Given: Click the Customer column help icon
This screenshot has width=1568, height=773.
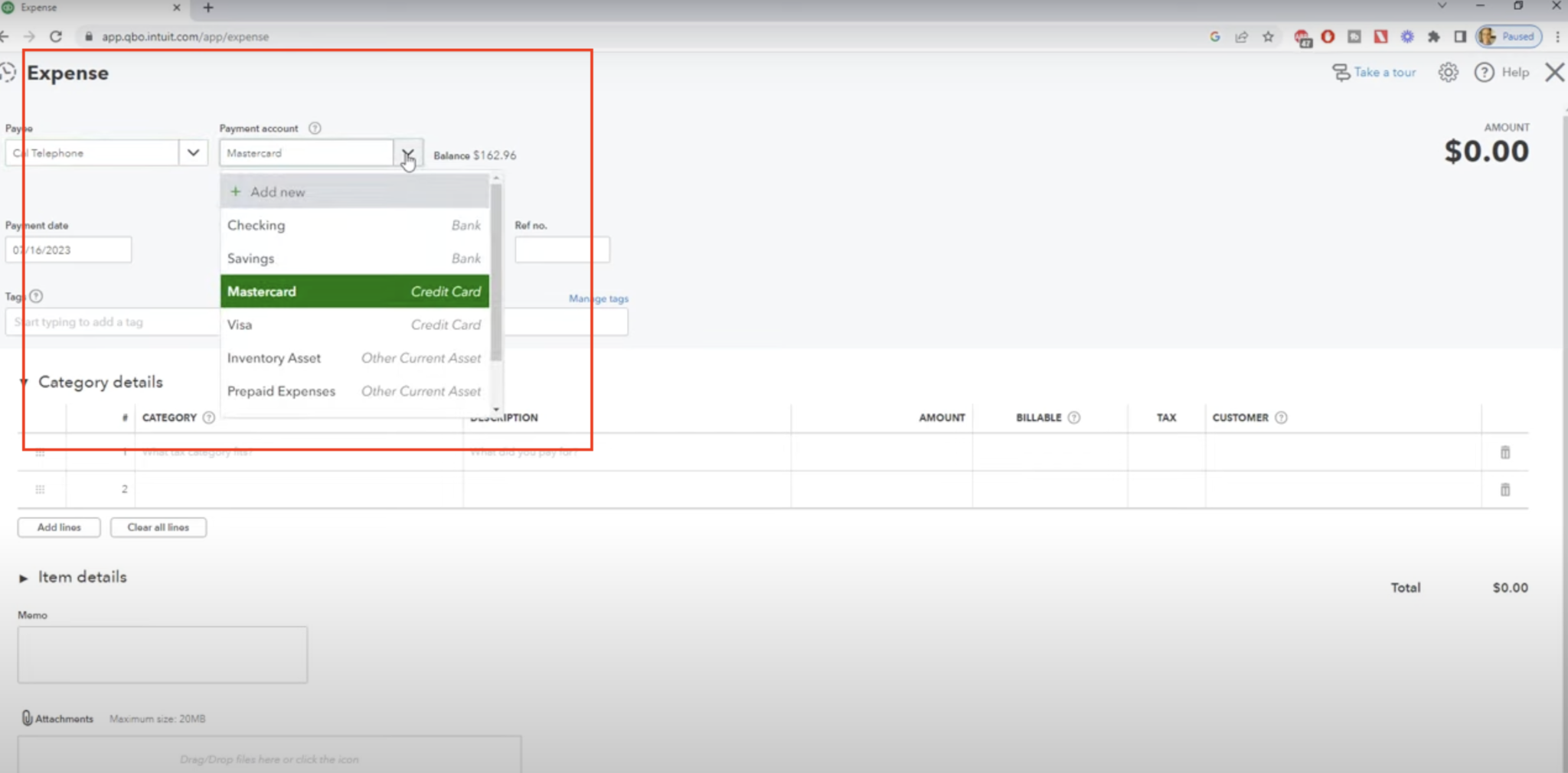Looking at the screenshot, I should pyautogui.click(x=1283, y=417).
